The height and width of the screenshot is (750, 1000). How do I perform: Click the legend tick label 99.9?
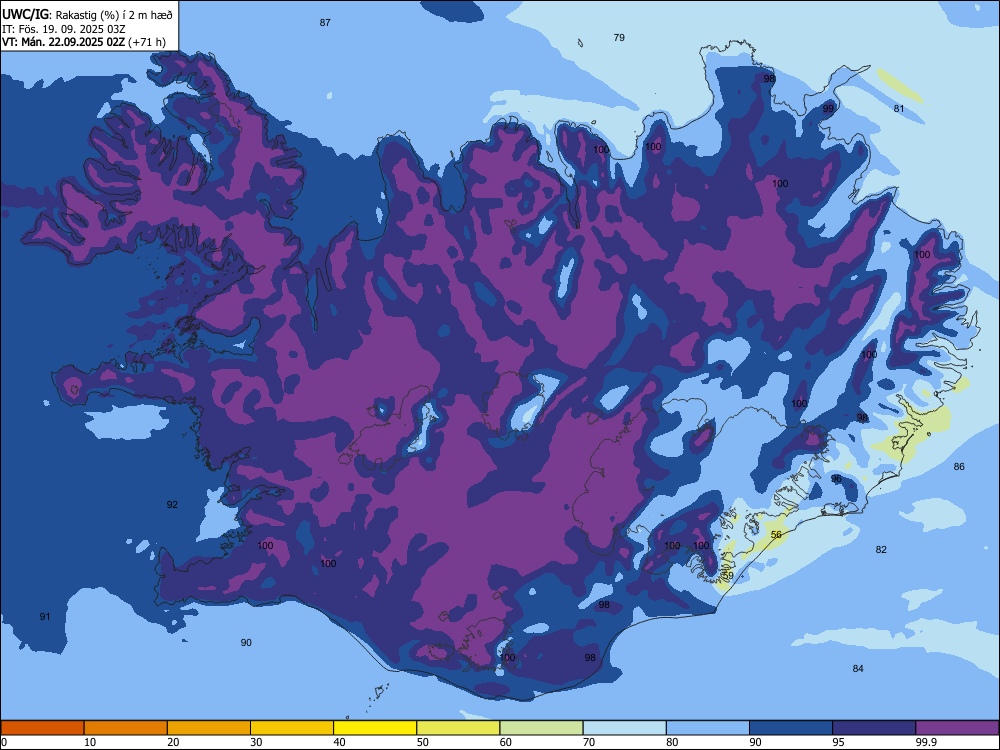[926, 742]
